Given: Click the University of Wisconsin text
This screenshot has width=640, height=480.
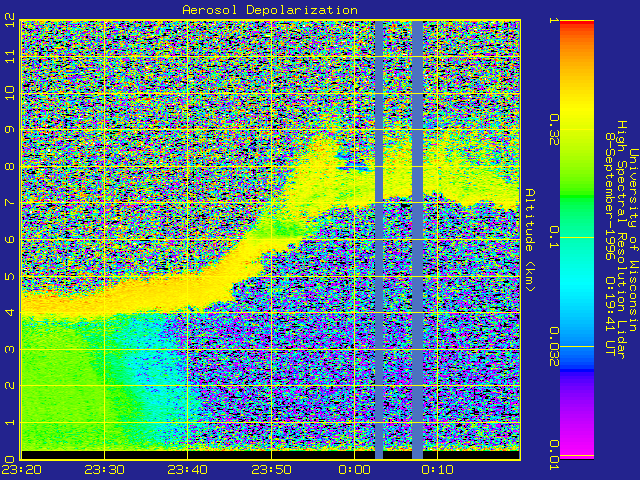Looking at the screenshot, I should click(x=633, y=240).
